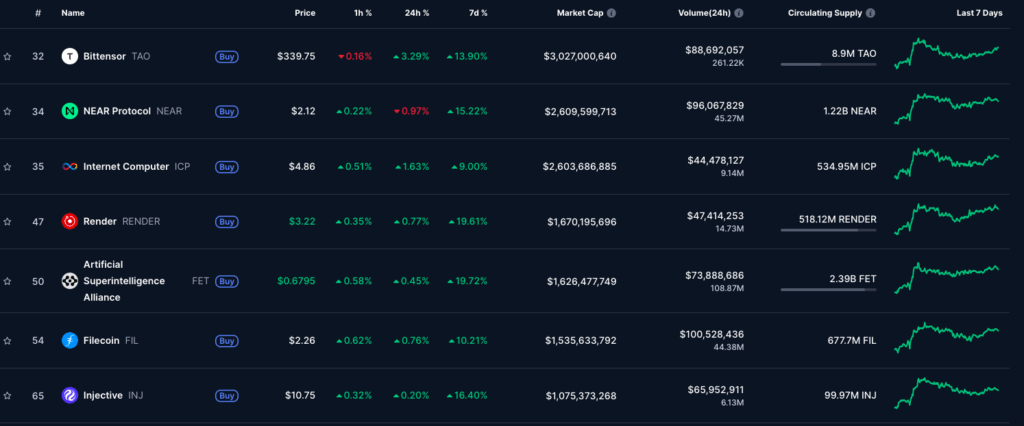Screen dimensions: 1024x426
Task: Click FET circulating supply progress bar
Action: pos(829,289)
